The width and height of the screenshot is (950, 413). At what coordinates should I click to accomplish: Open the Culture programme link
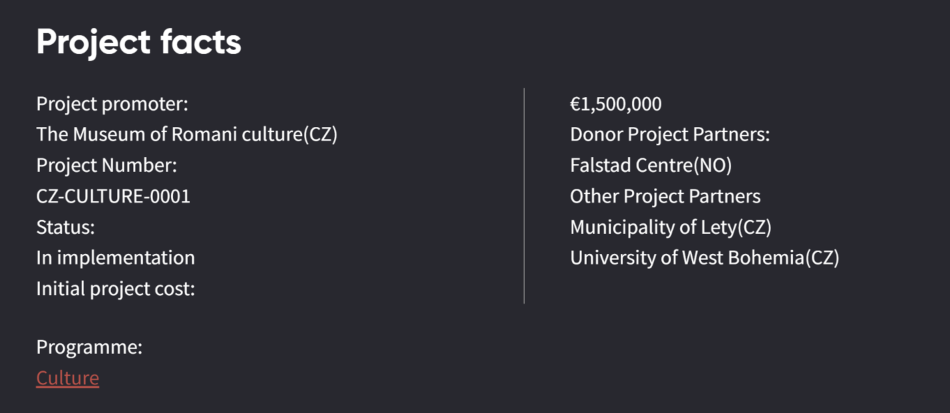point(67,378)
